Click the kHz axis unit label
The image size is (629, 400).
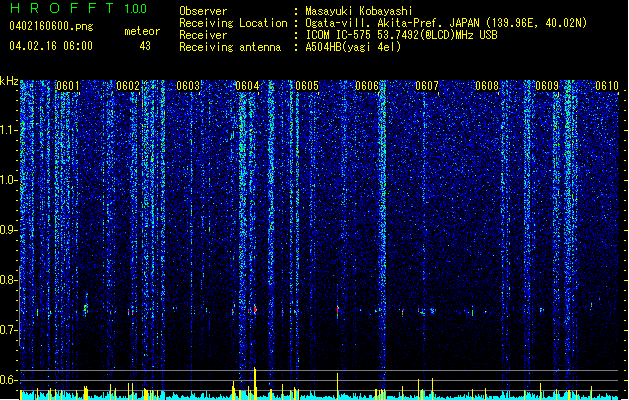[9, 81]
